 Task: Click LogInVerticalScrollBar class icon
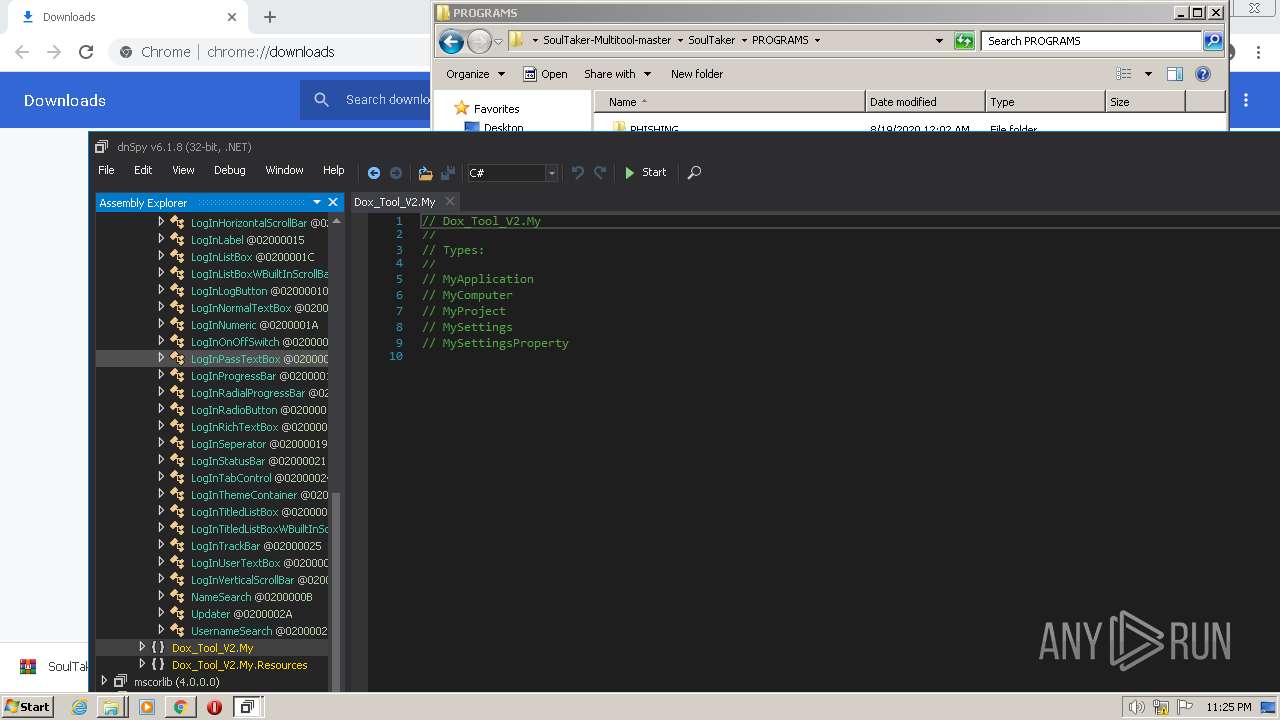pos(178,580)
